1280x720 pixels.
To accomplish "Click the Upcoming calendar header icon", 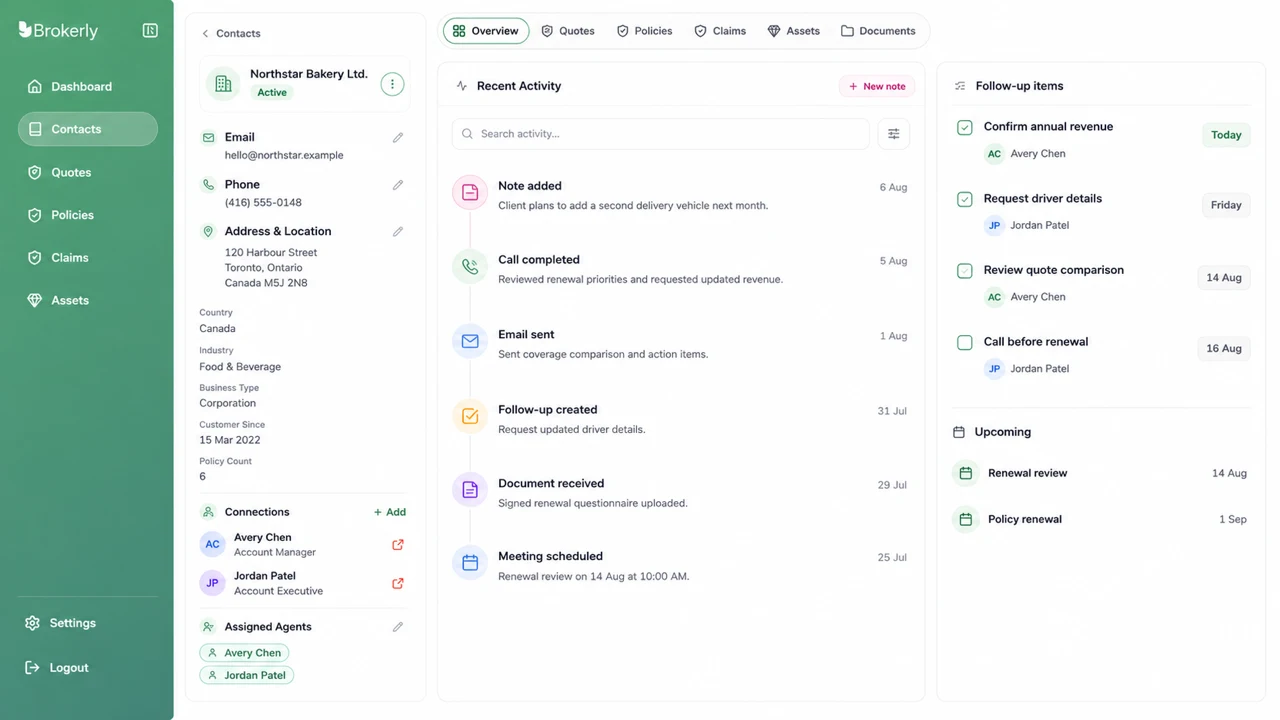I will click(x=959, y=432).
